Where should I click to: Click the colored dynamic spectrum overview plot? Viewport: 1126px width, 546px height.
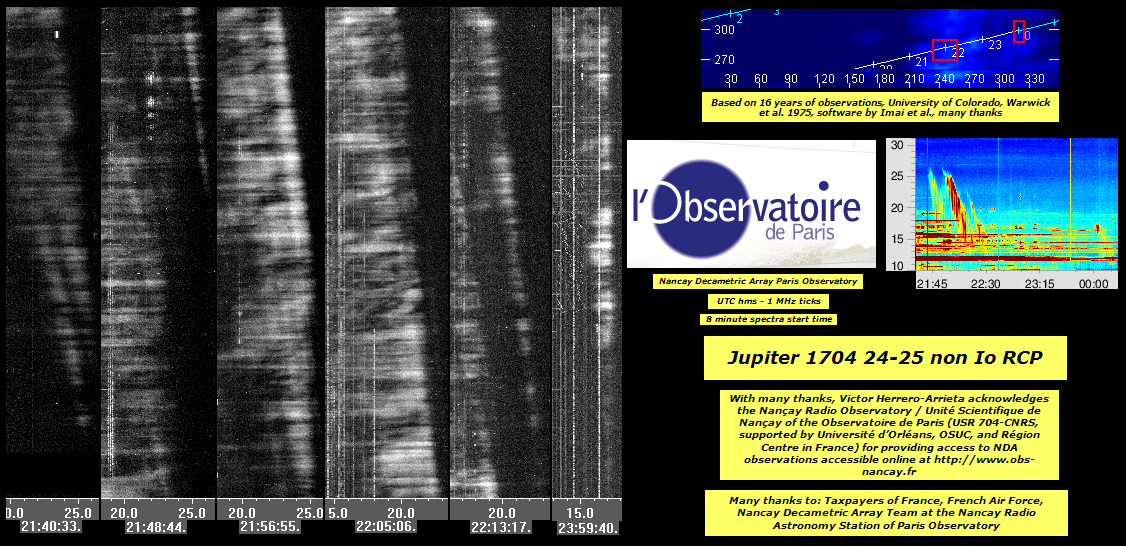(x=1002, y=214)
